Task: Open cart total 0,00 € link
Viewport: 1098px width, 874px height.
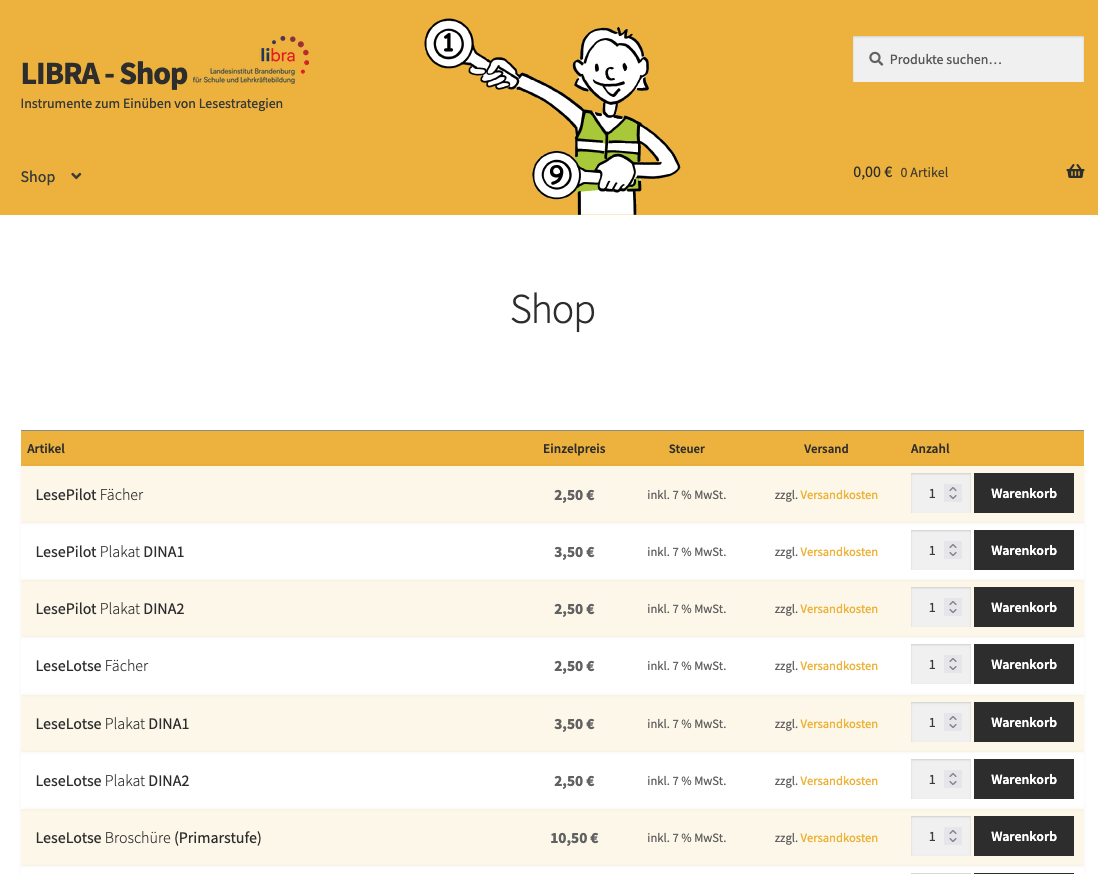Action: click(x=872, y=172)
